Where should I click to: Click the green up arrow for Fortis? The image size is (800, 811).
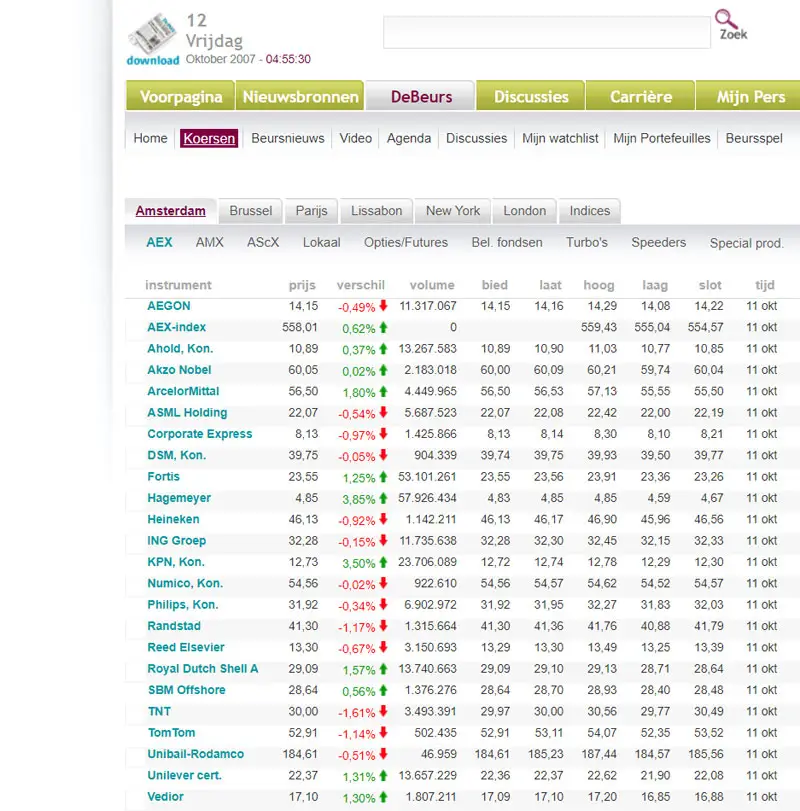[x=383, y=477]
